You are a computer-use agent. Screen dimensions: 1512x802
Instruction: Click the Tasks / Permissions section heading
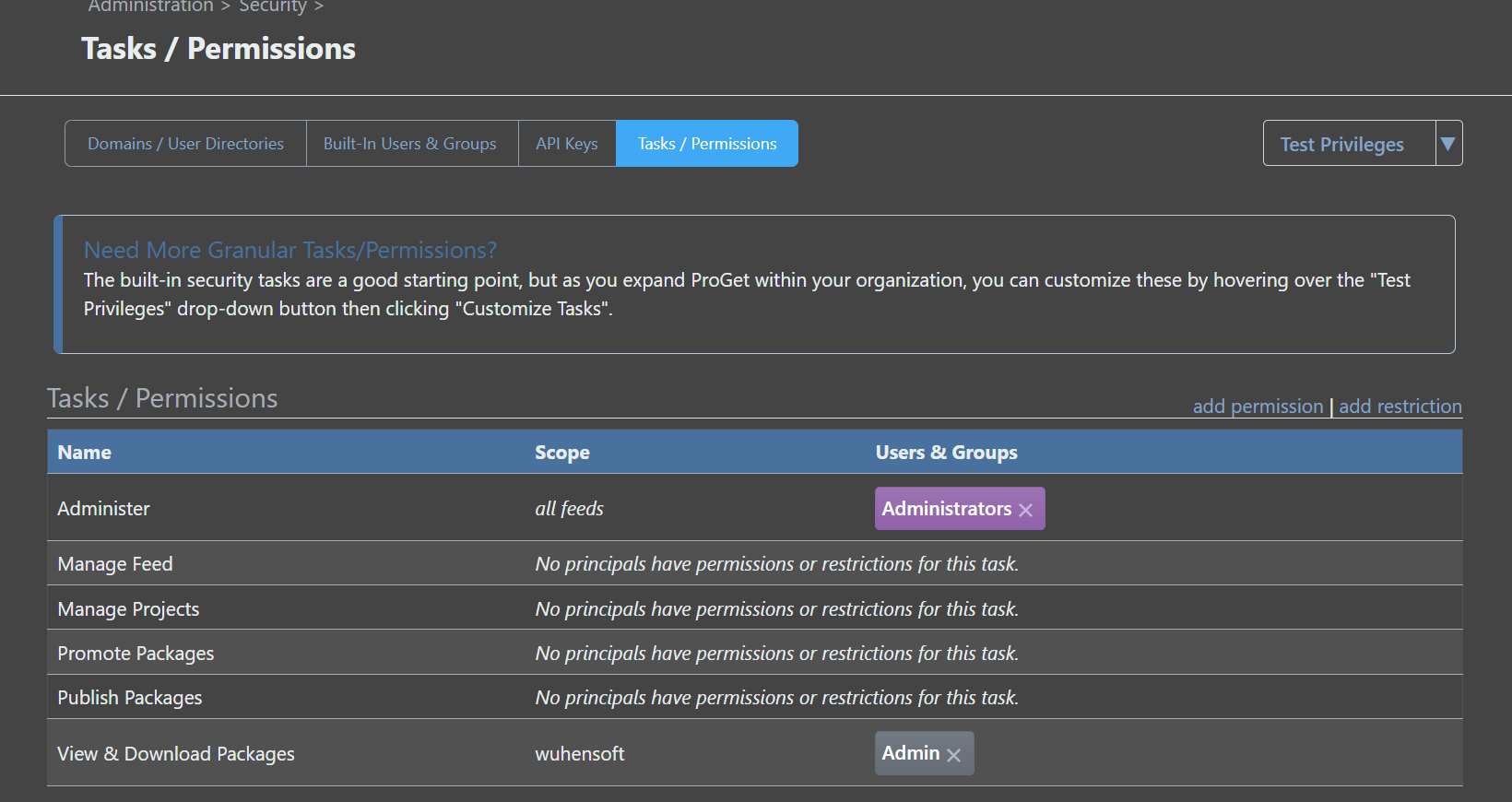point(162,398)
